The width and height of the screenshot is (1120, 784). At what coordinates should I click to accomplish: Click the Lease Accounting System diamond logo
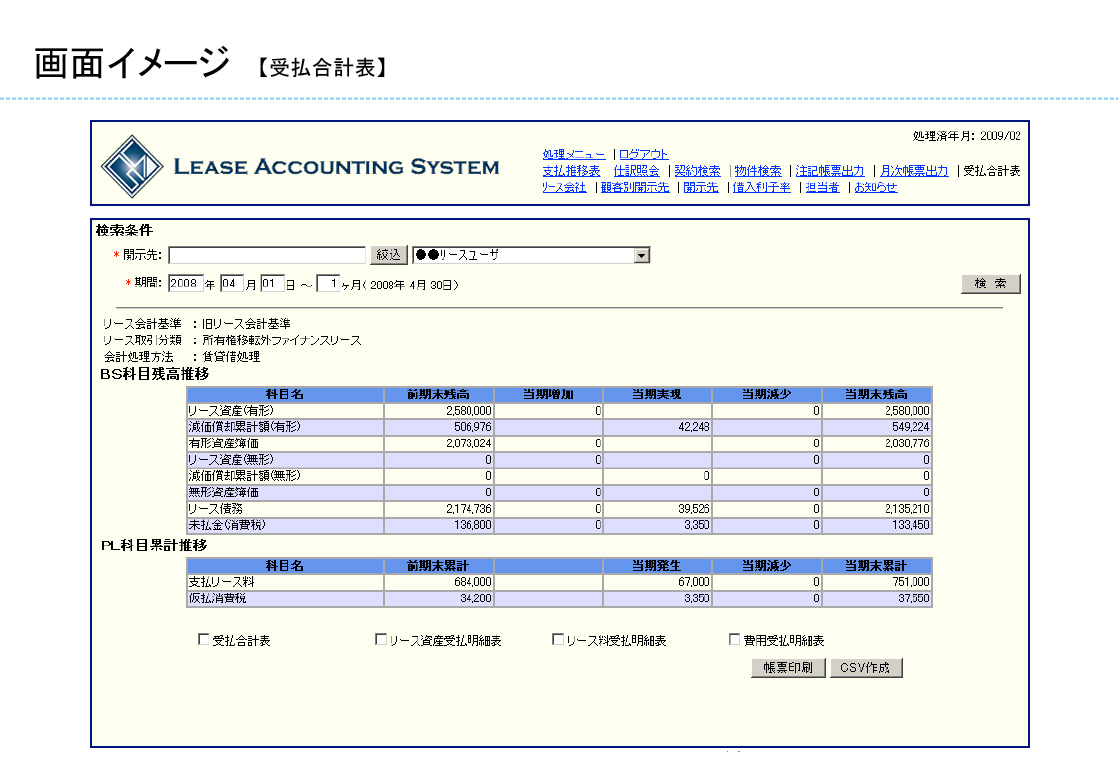[132, 166]
